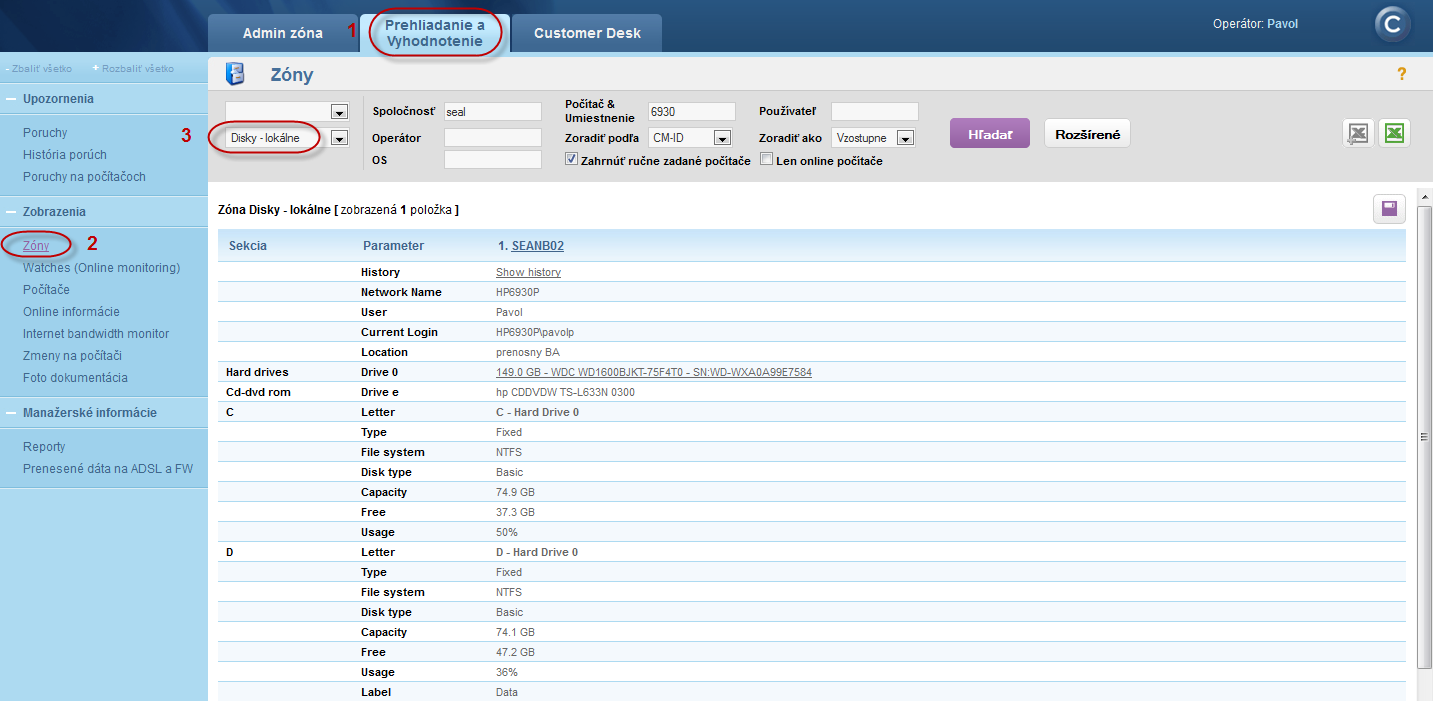Click the round C logo icon
1433x701 pixels.
point(1392,25)
